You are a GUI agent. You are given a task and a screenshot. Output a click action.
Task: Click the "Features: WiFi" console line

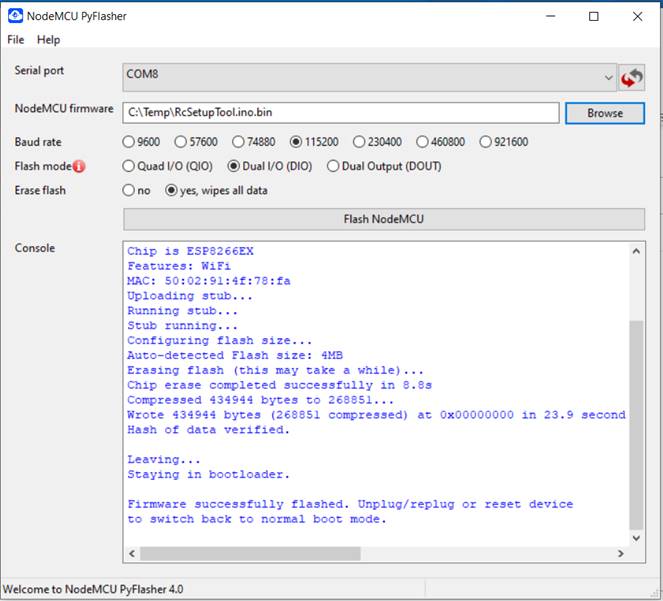coord(179,266)
